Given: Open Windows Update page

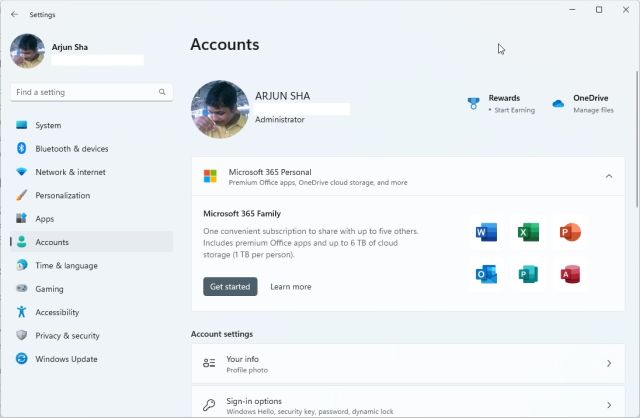Looking at the screenshot, I should (x=92, y=359).
